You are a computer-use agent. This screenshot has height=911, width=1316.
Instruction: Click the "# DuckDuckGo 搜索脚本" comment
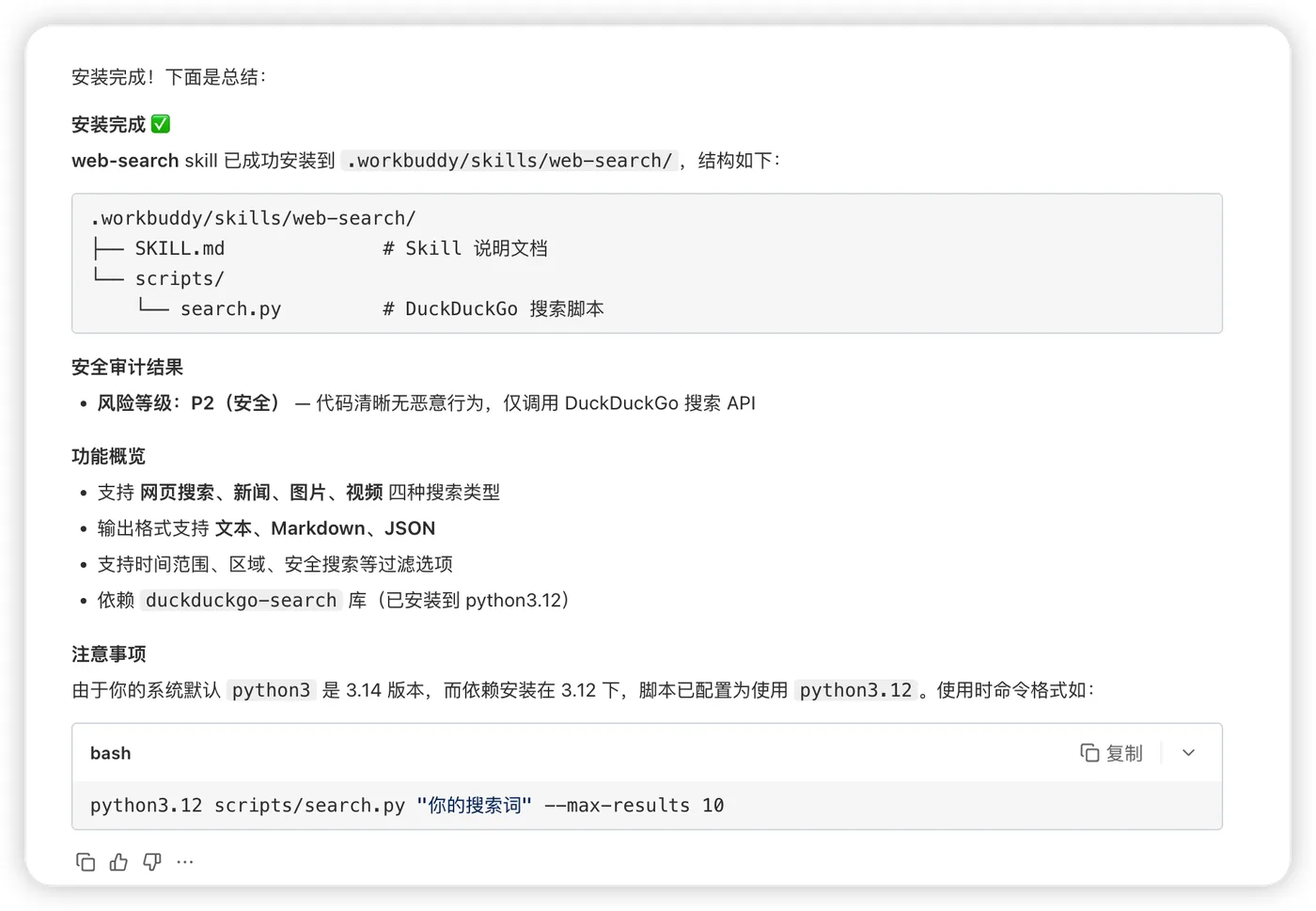click(x=493, y=309)
